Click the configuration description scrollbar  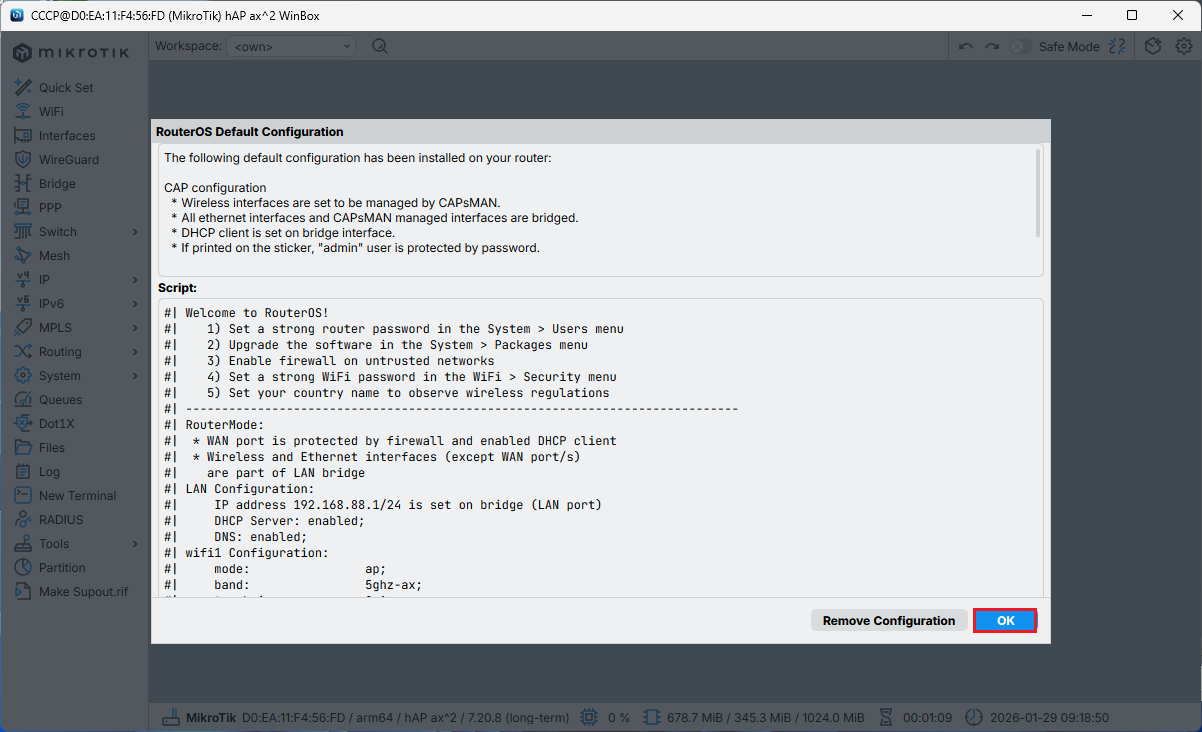[1038, 192]
